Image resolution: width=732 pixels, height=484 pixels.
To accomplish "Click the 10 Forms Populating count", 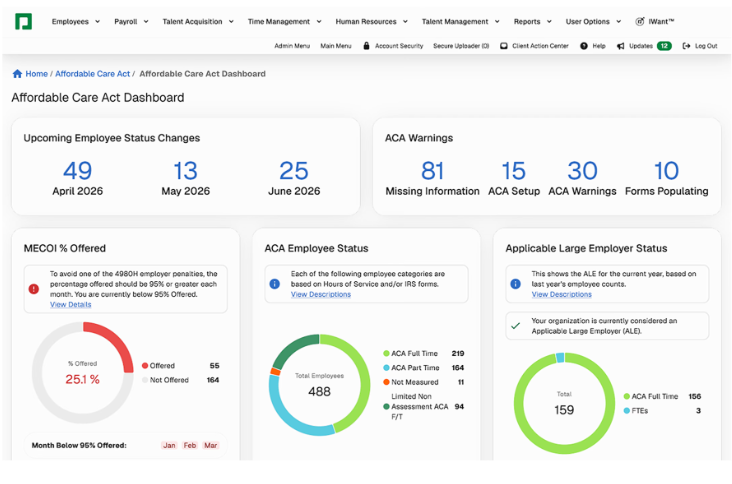I will pyautogui.click(x=666, y=171).
